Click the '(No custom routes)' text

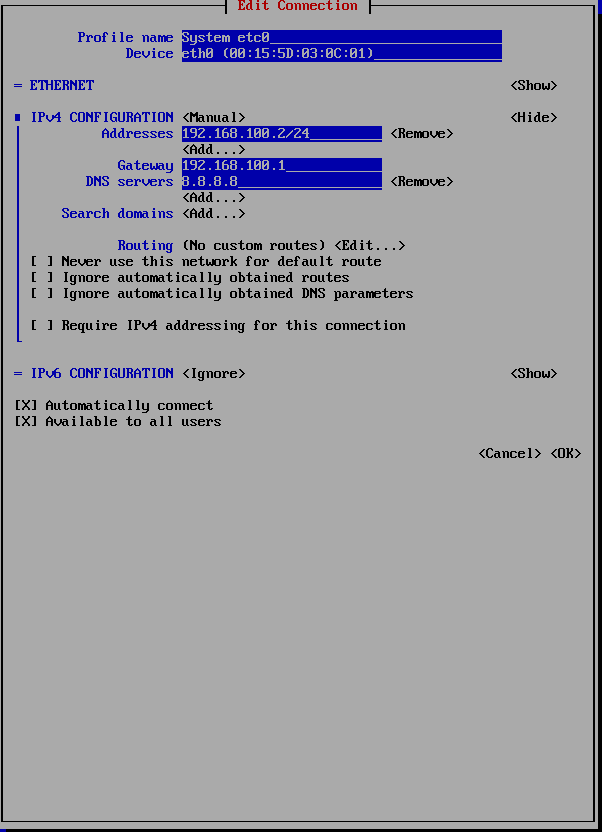pyautogui.click(x=254, y=246)
